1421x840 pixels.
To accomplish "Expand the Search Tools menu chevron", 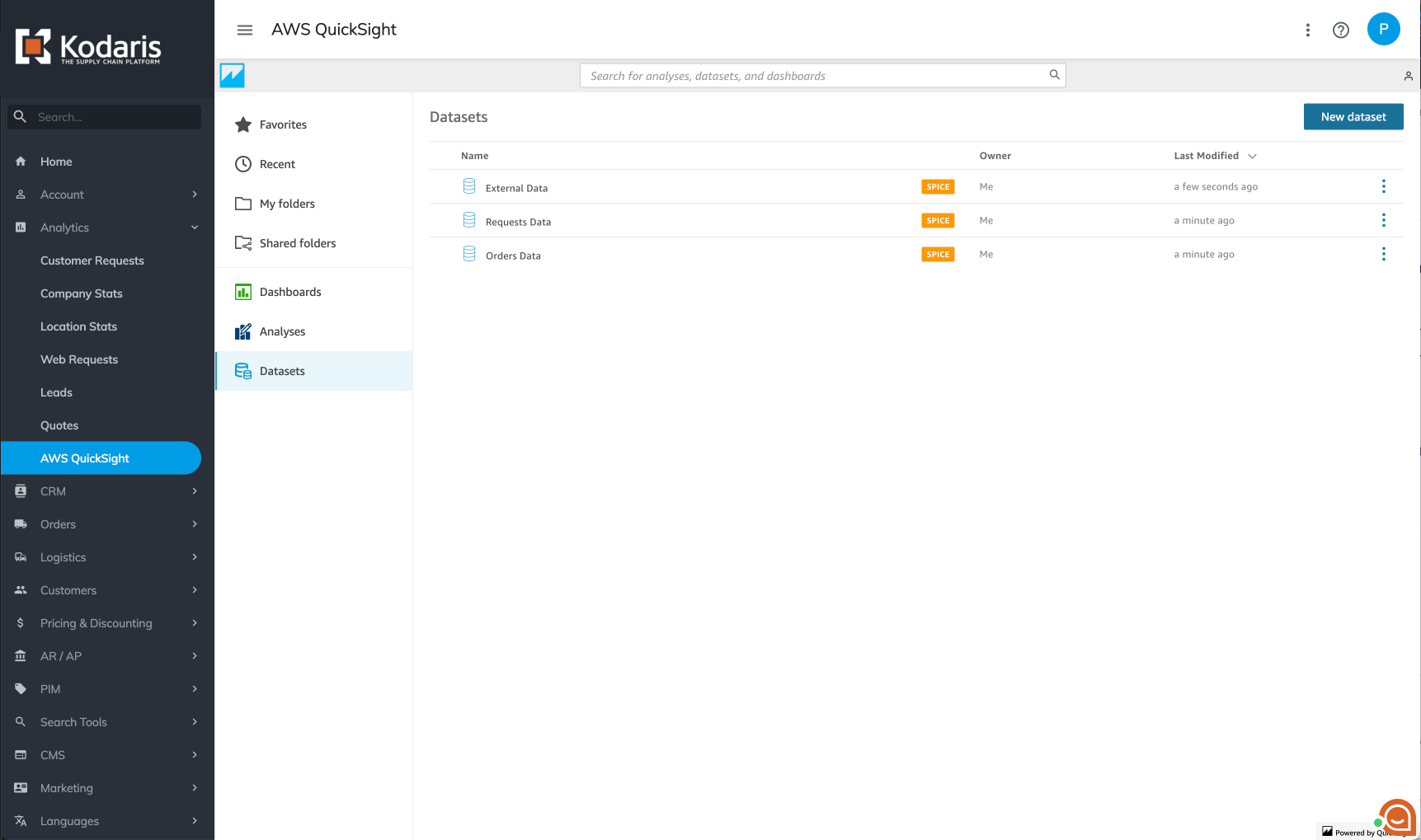I will click(195, 722).
